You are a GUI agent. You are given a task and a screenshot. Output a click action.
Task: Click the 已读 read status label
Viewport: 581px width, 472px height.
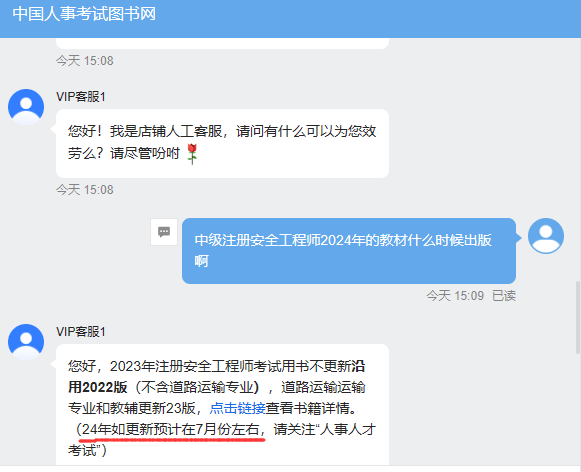tap(504, 296)
